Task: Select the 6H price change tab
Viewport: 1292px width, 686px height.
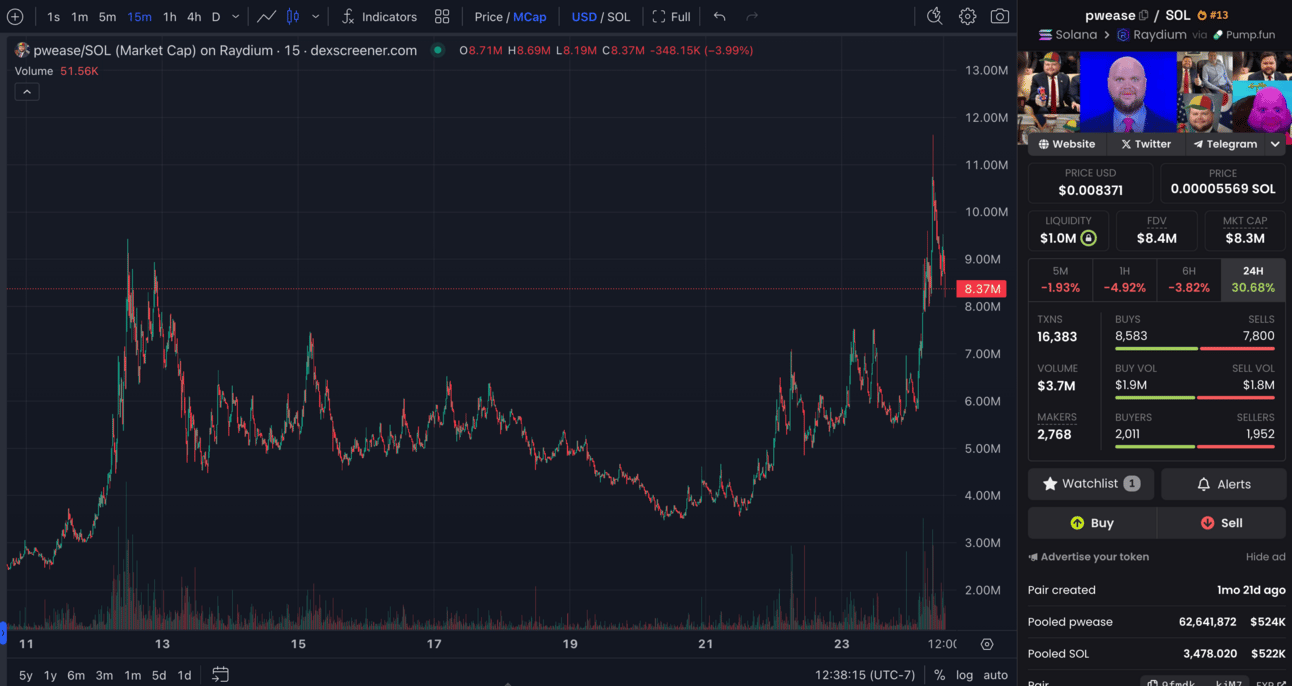Action: (x=1189, y=279)
